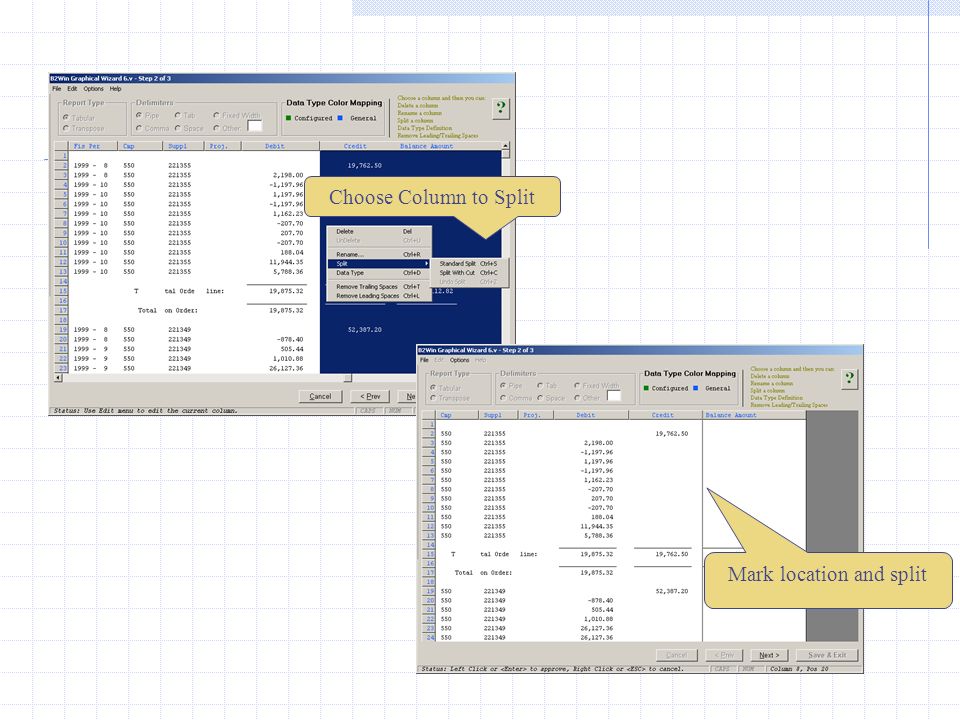Click blue General color square in front window

[x=696, y=388]
